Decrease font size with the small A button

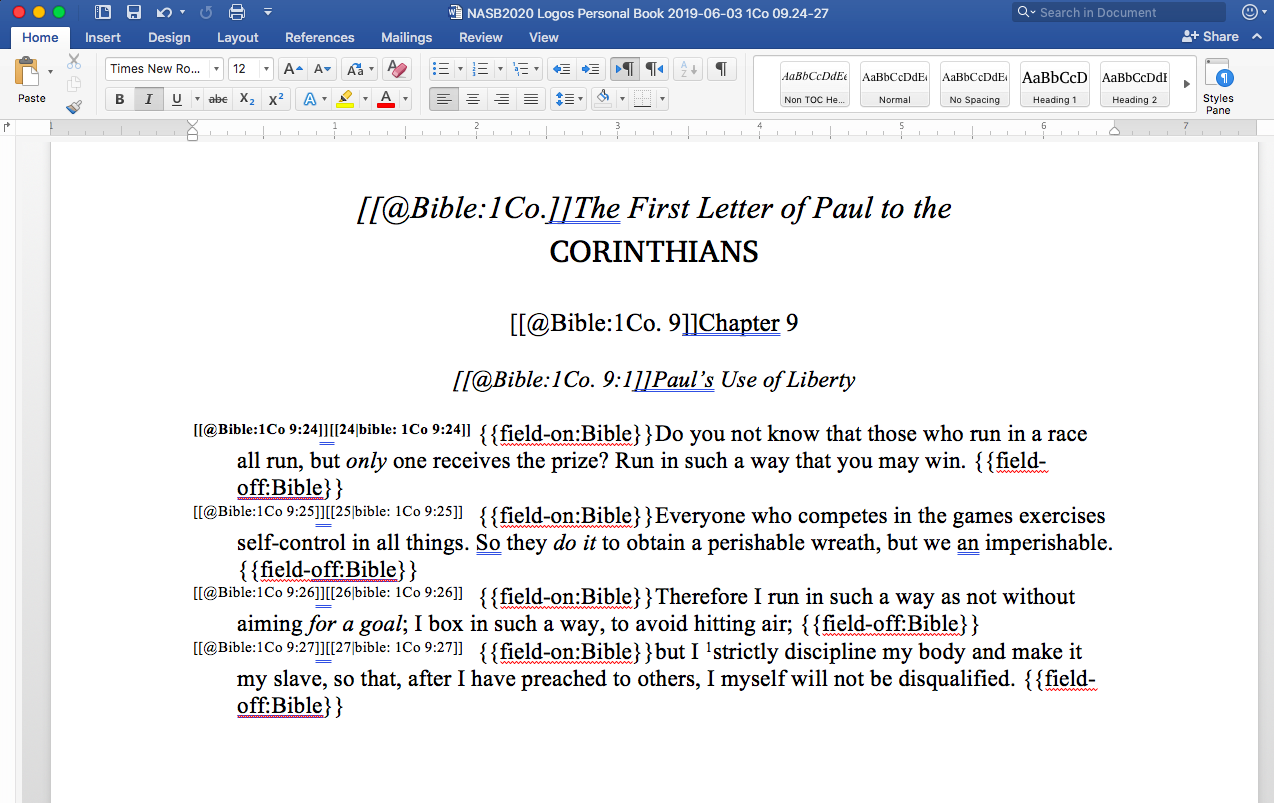[322, 69]
